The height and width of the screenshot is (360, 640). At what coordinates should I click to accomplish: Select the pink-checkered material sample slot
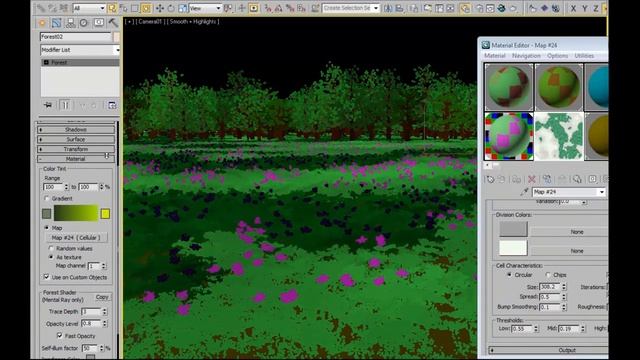tap(509, 136)
